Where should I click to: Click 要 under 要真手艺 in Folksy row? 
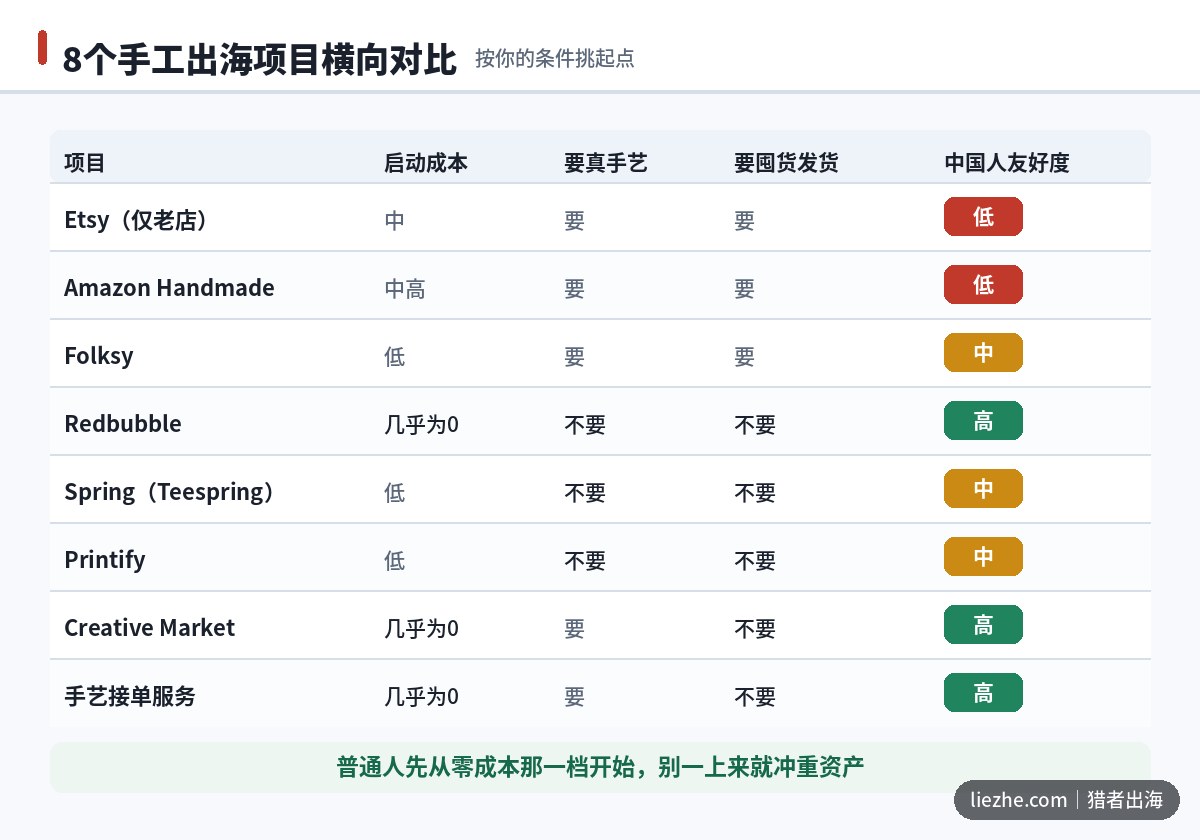[574, 357]
